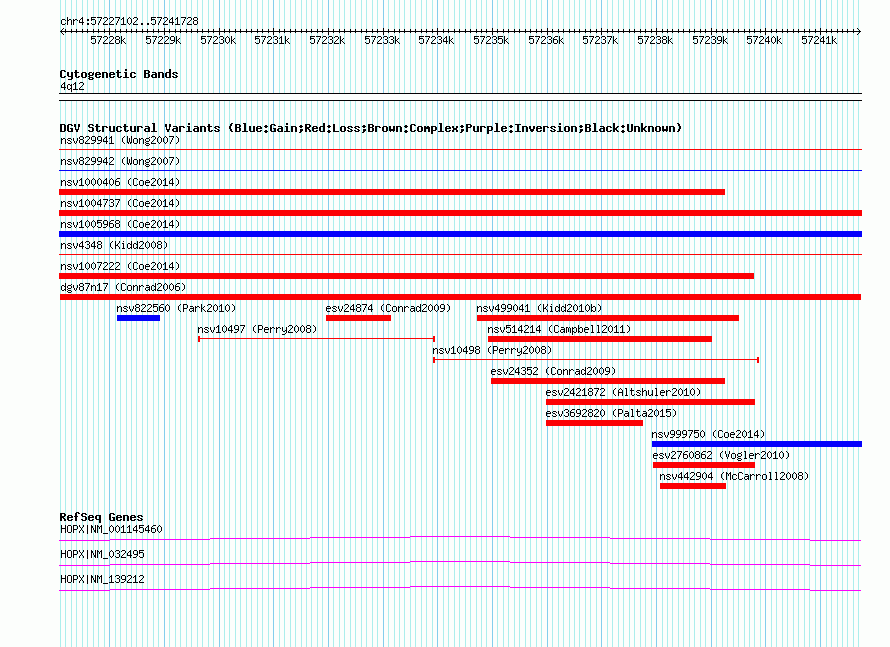The width and height of the screenshot is (890, 647).
Task: Select the blue nsv1005968 gain bar
Action: [x=460, y=234]
